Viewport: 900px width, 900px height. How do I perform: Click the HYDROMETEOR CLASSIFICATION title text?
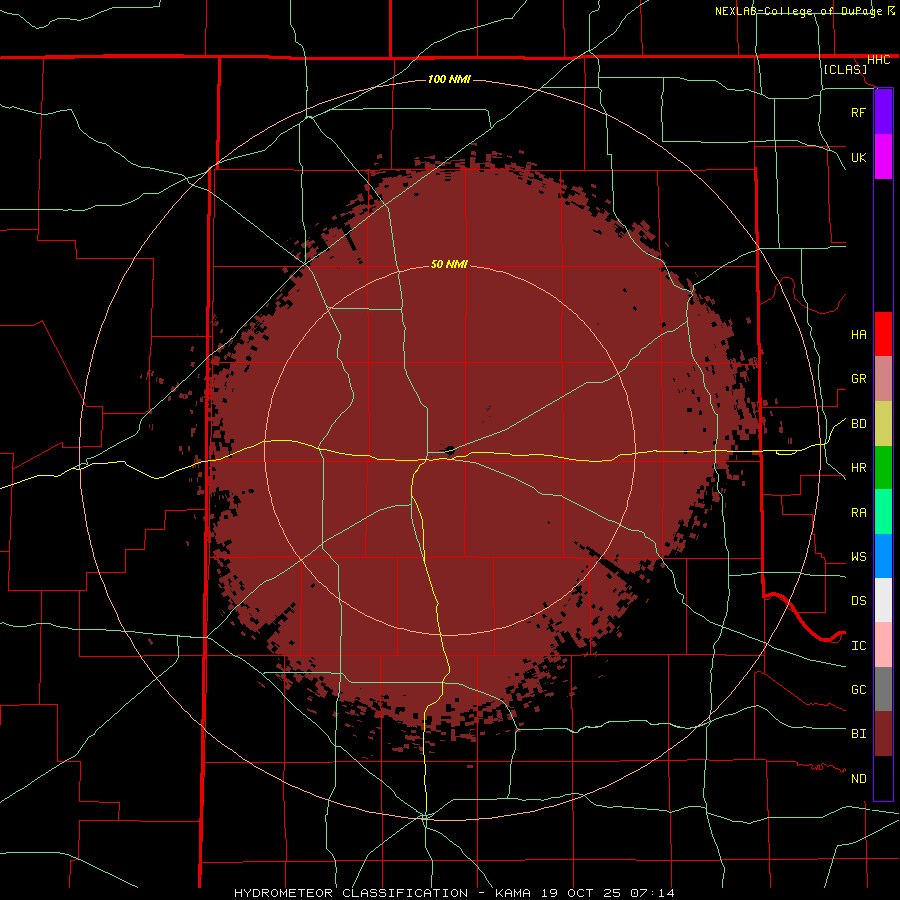tap(351, 893)
